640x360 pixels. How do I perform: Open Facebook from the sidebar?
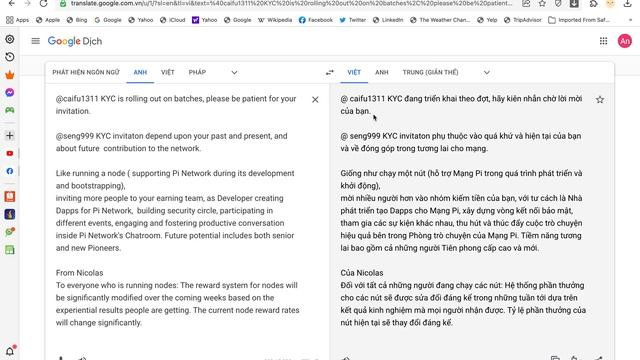click(x=10, y=171)
